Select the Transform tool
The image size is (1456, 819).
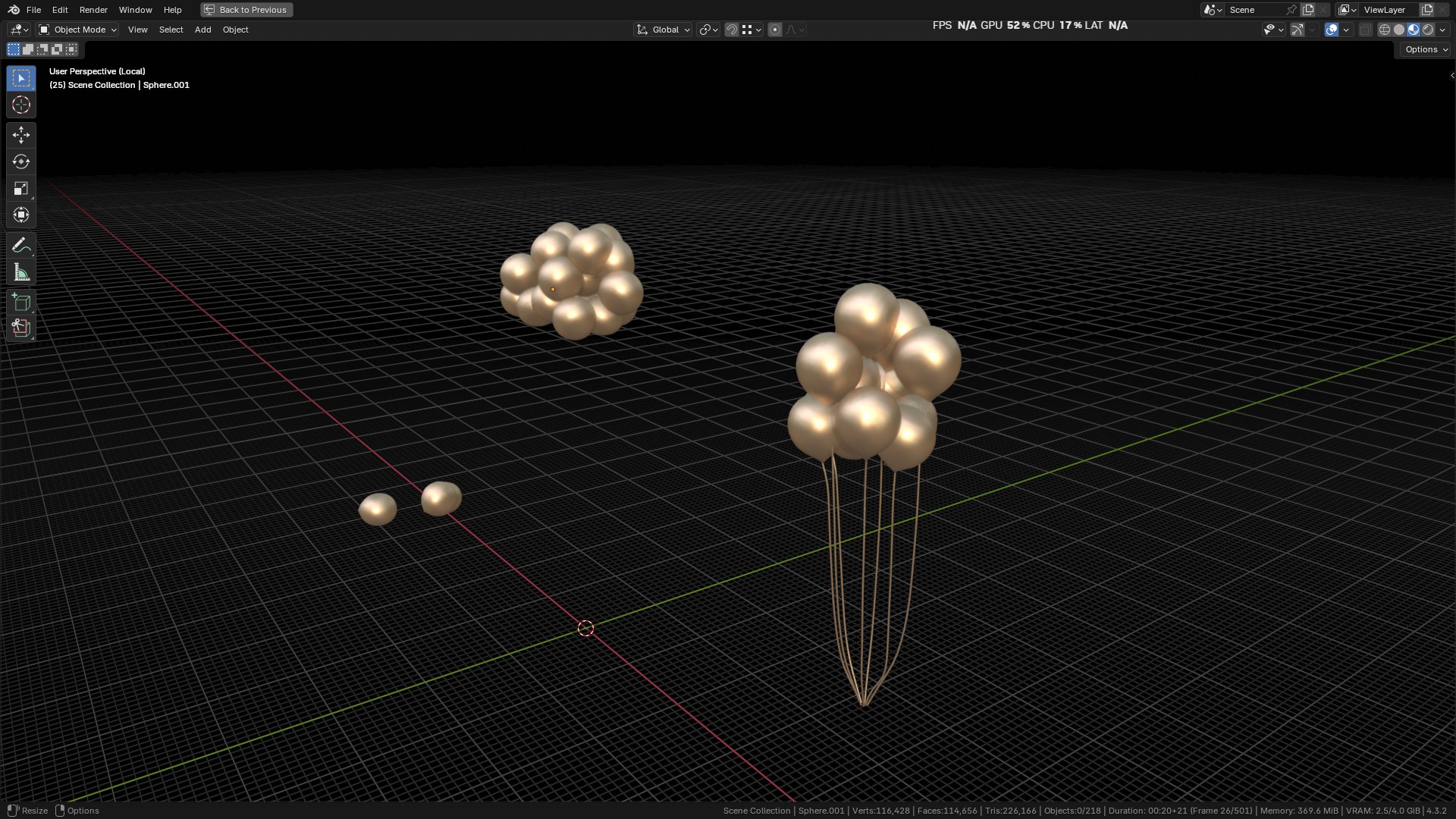[x=21, y=215]
